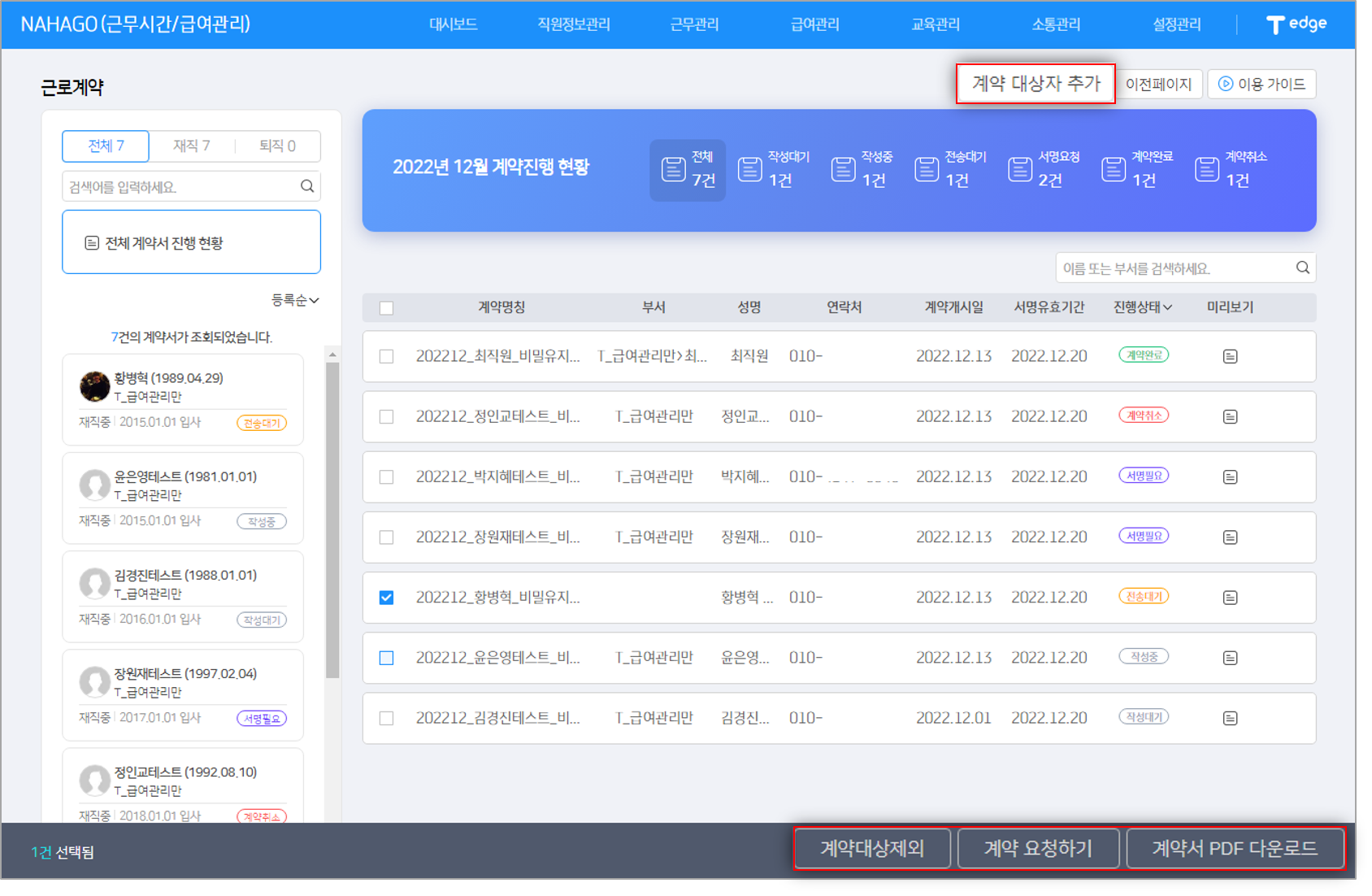This screenshot has width=1372, height=896.
Task: Filter by 전체 7건 status icon
Action: coord(688,169)
